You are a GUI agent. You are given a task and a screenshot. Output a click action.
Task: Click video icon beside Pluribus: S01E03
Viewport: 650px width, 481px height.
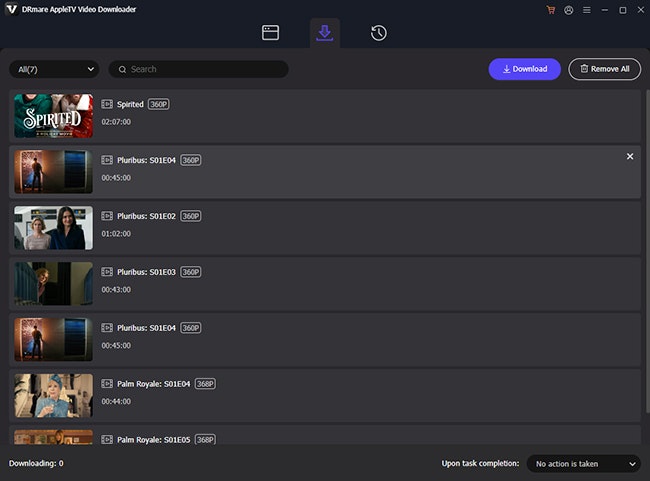tap(107, 272)
